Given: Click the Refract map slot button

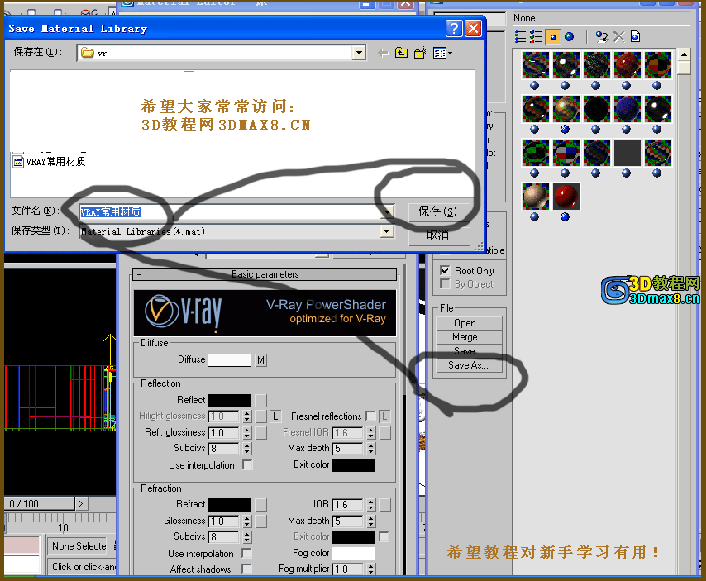Looking at the screenshot, I should [261, 505].
